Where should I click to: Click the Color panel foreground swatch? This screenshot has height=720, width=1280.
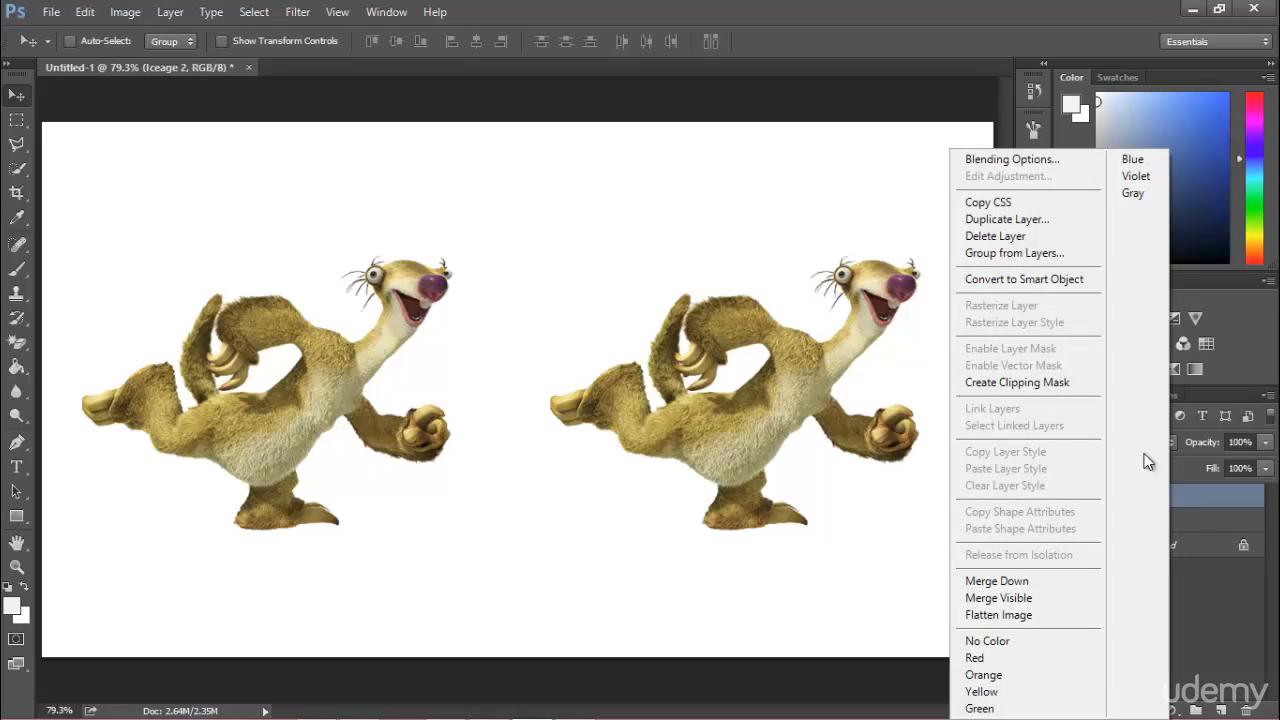1071,104
